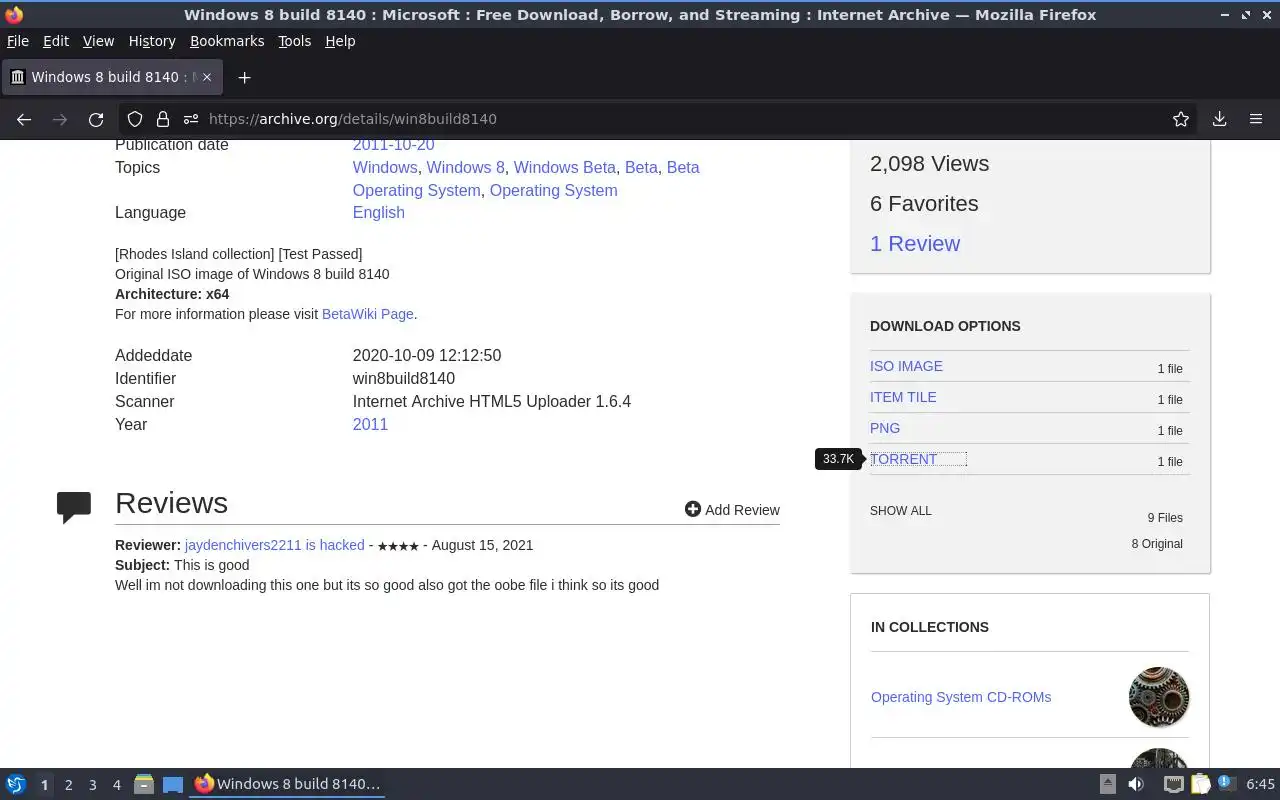Follow the BetaWiki Page link

368,314
